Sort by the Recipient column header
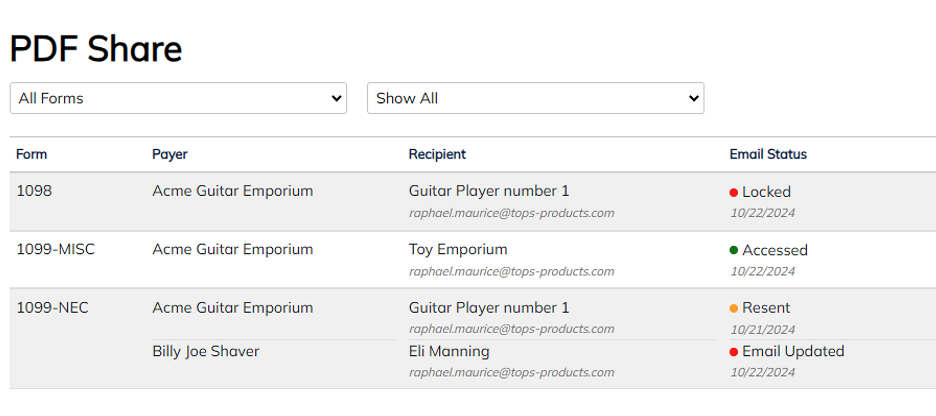This screenshot has height=416, width=936. coord(437,154)
